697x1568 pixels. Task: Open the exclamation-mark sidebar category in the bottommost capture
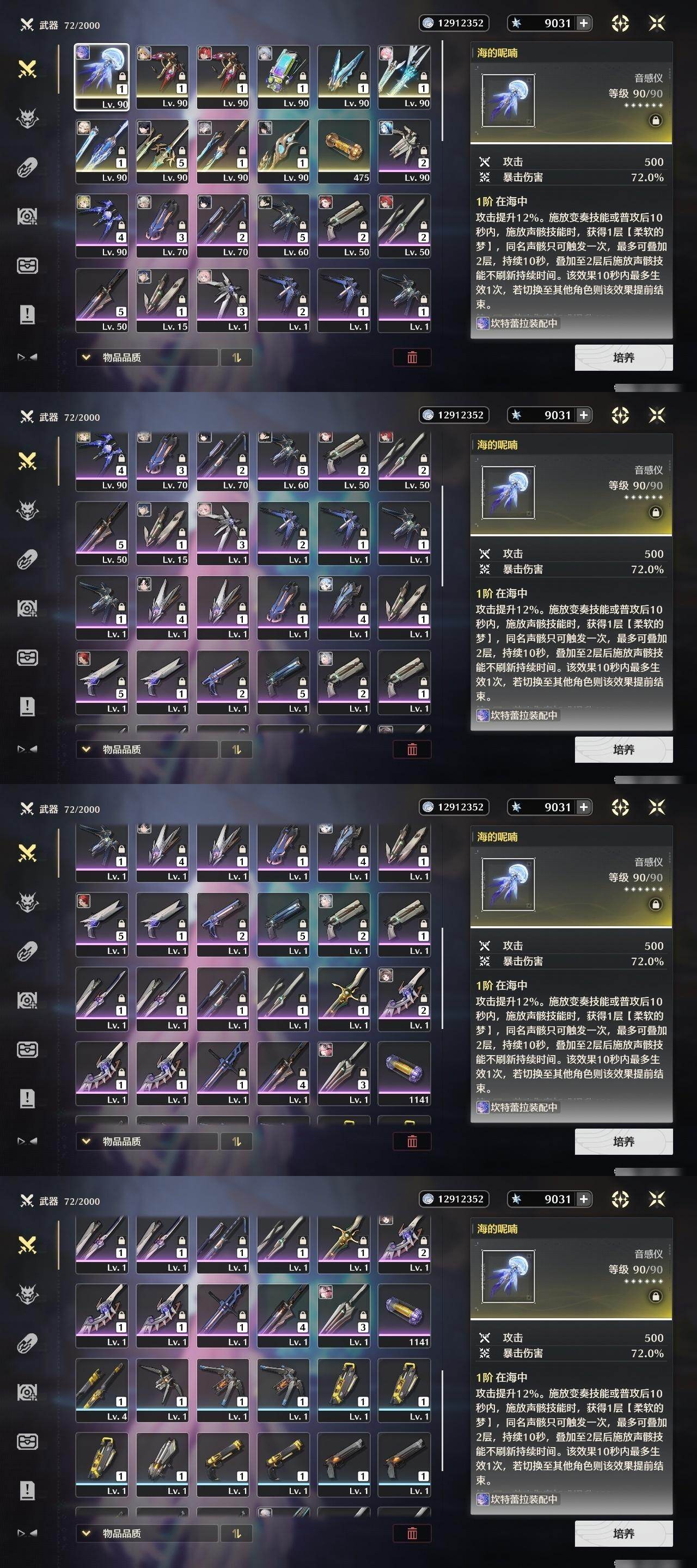click(27, 1490)
